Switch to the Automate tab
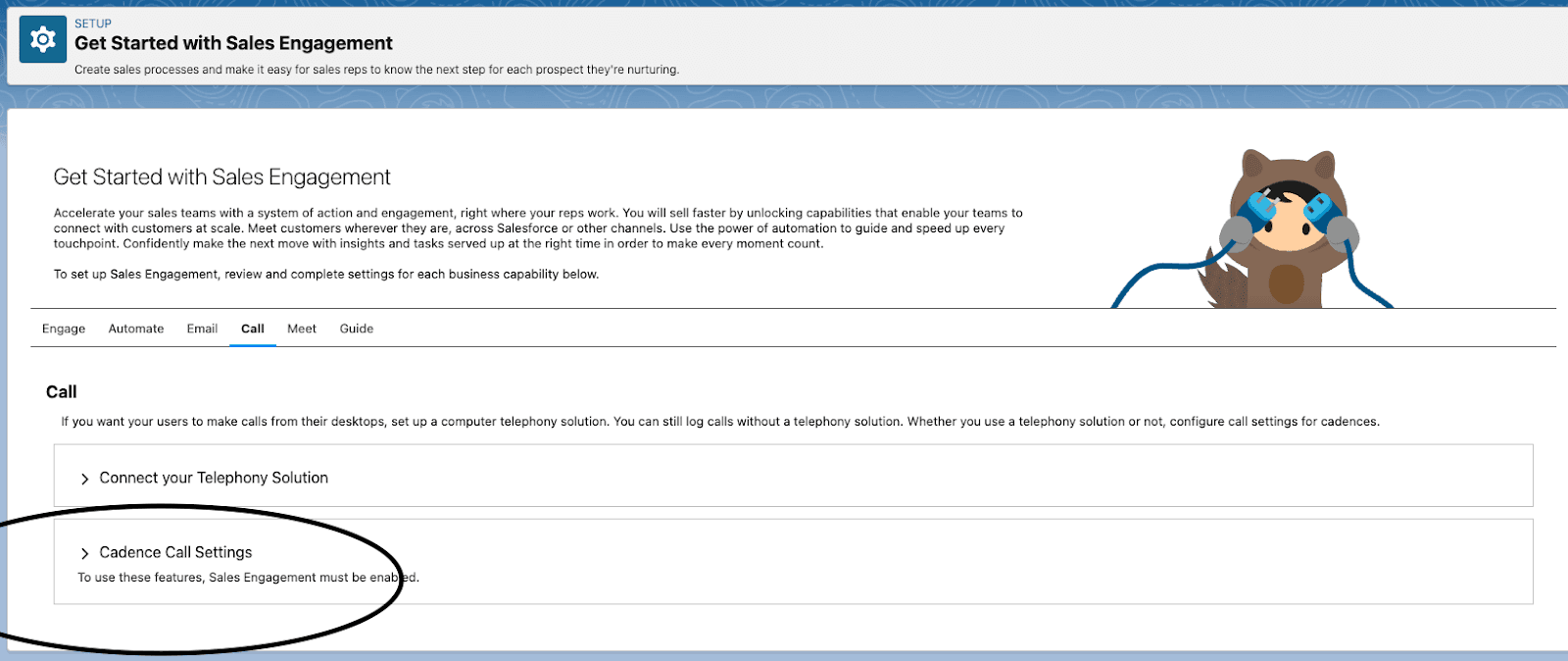Screen dimensions: 1568x661 click(136, 329)
